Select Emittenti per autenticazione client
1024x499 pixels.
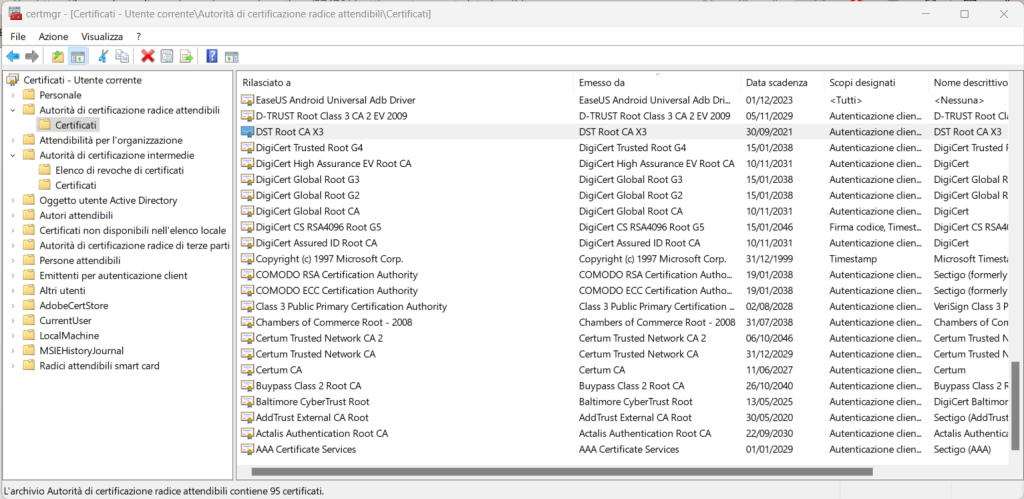(113, 276)
